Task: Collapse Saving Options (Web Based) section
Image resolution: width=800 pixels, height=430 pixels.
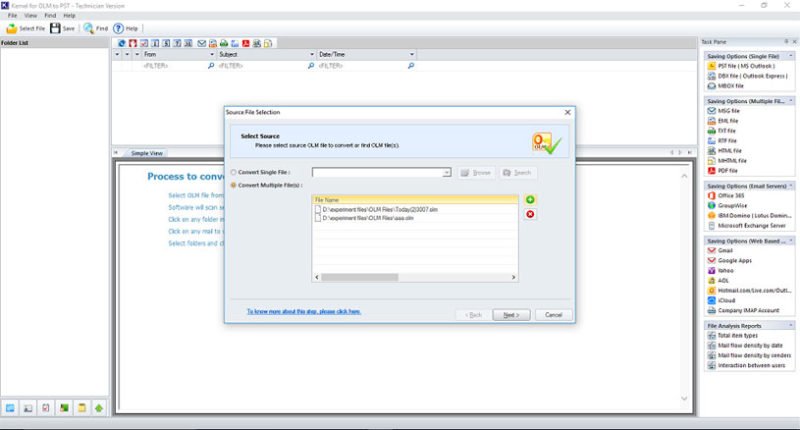Action: coord(791,241)
